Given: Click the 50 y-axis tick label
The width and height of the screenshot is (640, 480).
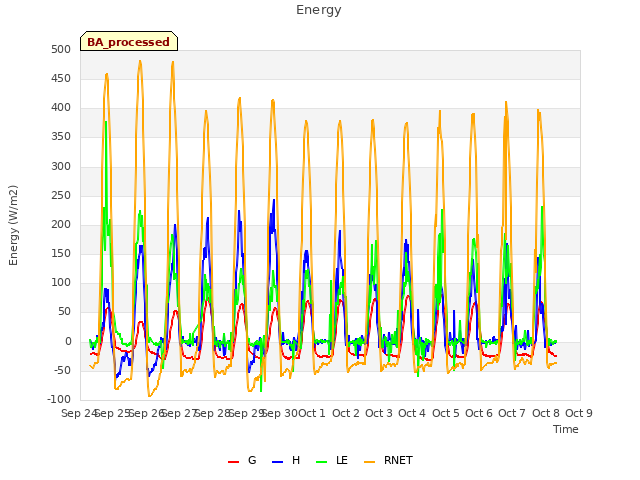Looking at the screenshot, I should click(x=64, y=312).
